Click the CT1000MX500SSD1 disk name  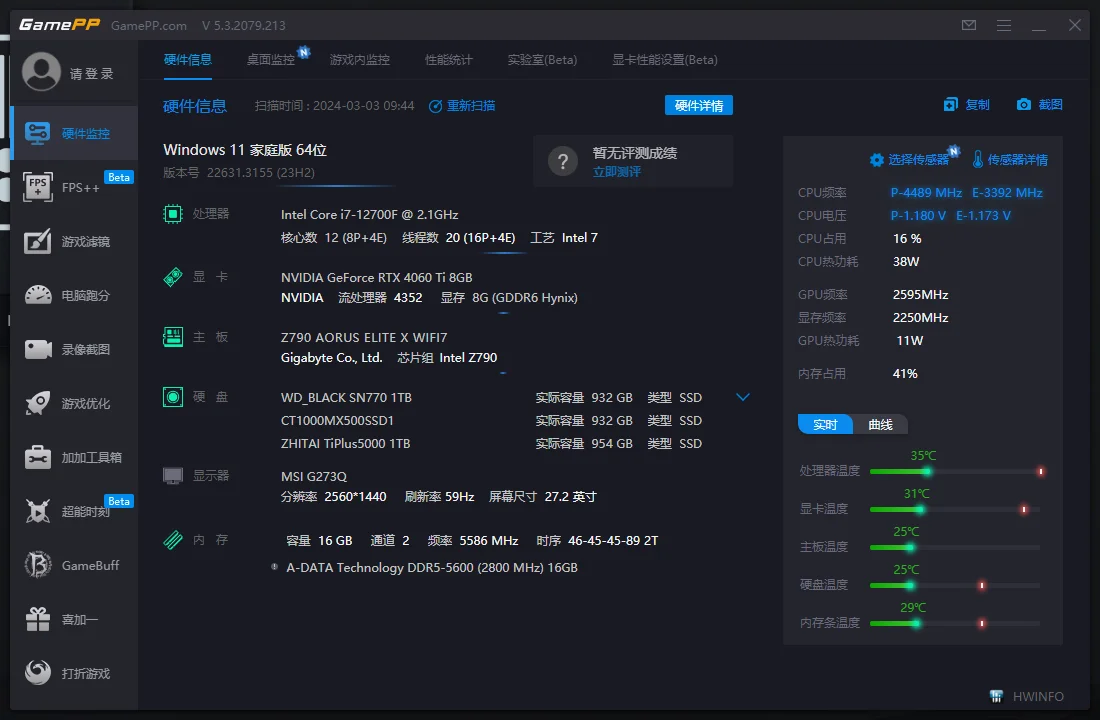[x=337, y=420]
